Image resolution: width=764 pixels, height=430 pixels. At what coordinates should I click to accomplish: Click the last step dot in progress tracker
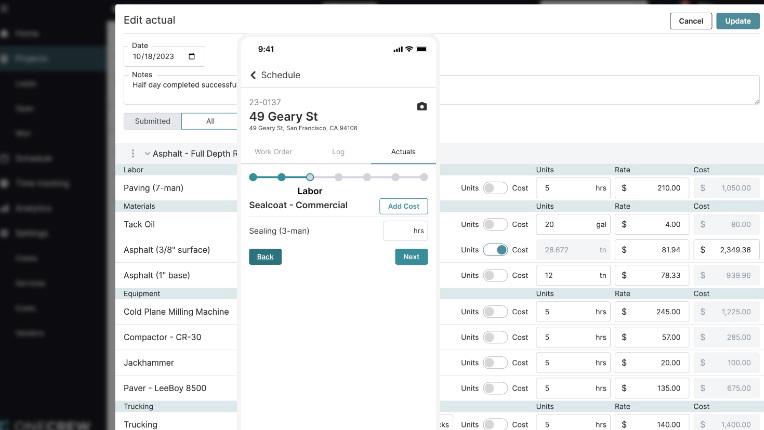[424, 177]
